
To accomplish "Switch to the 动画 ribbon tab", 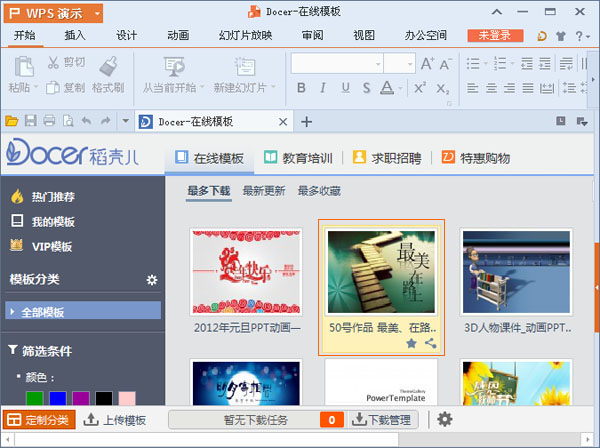I will point(178,36).
